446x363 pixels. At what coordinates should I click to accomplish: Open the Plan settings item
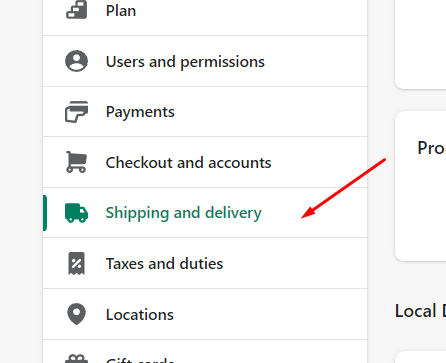[121, 11]
